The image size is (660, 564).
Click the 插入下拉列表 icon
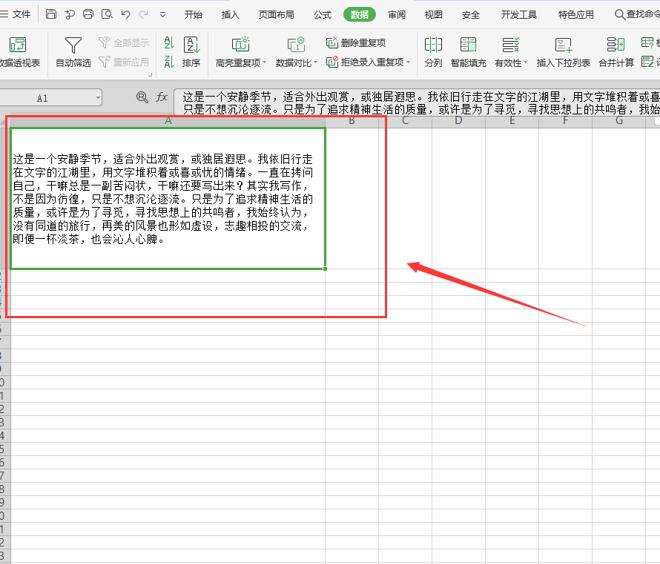pos(563,44)
